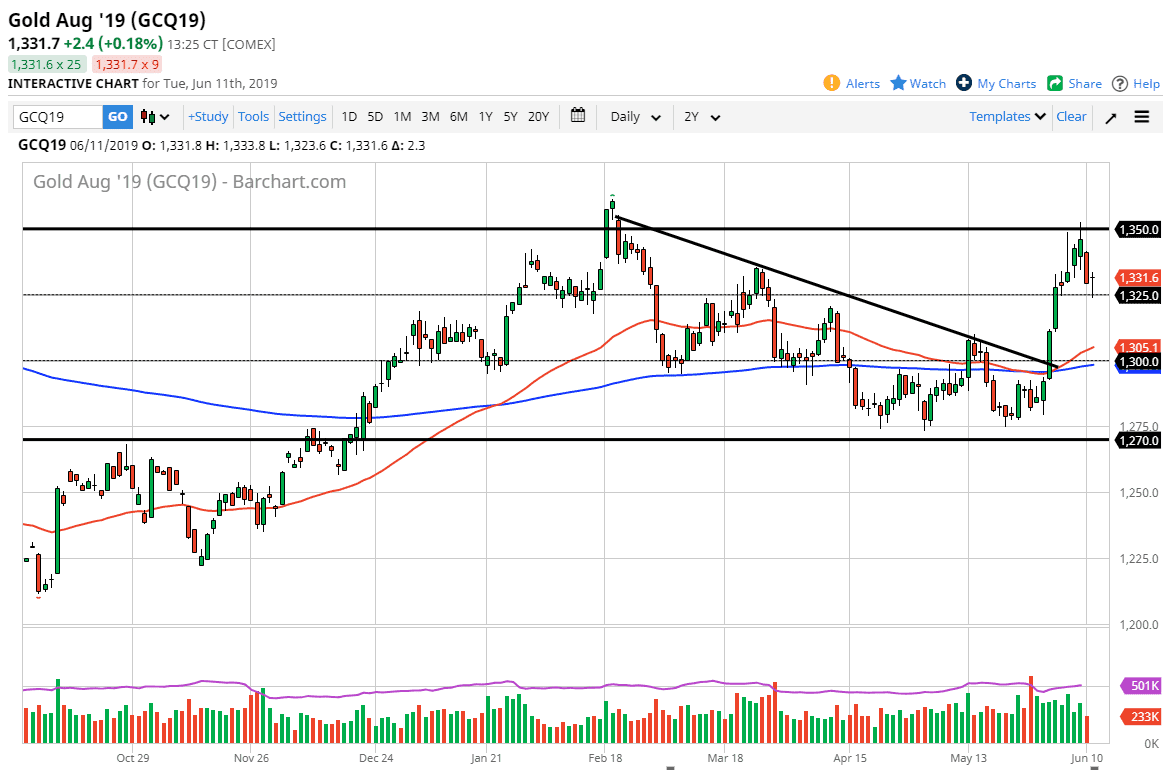Open the Tools menu
Screen dimensions: 1164x770
coord(253,117)
